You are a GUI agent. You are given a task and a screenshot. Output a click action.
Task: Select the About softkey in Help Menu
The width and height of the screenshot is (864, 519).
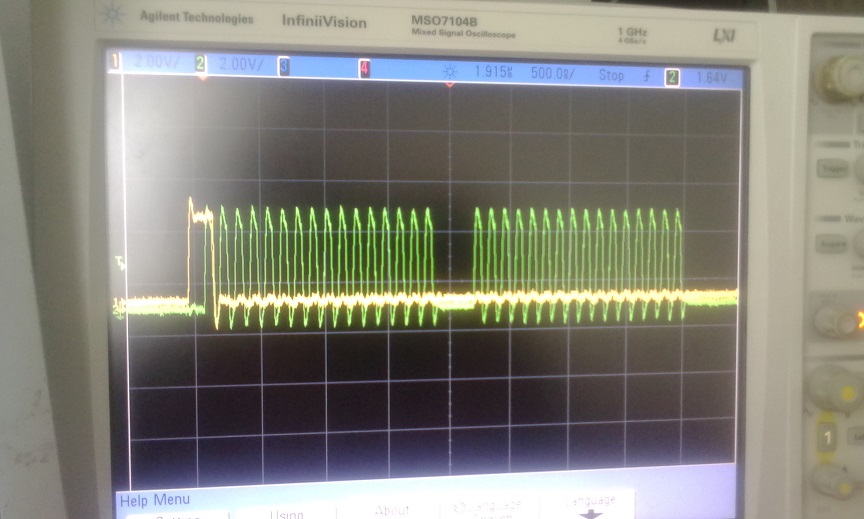[x=392, y=510]
